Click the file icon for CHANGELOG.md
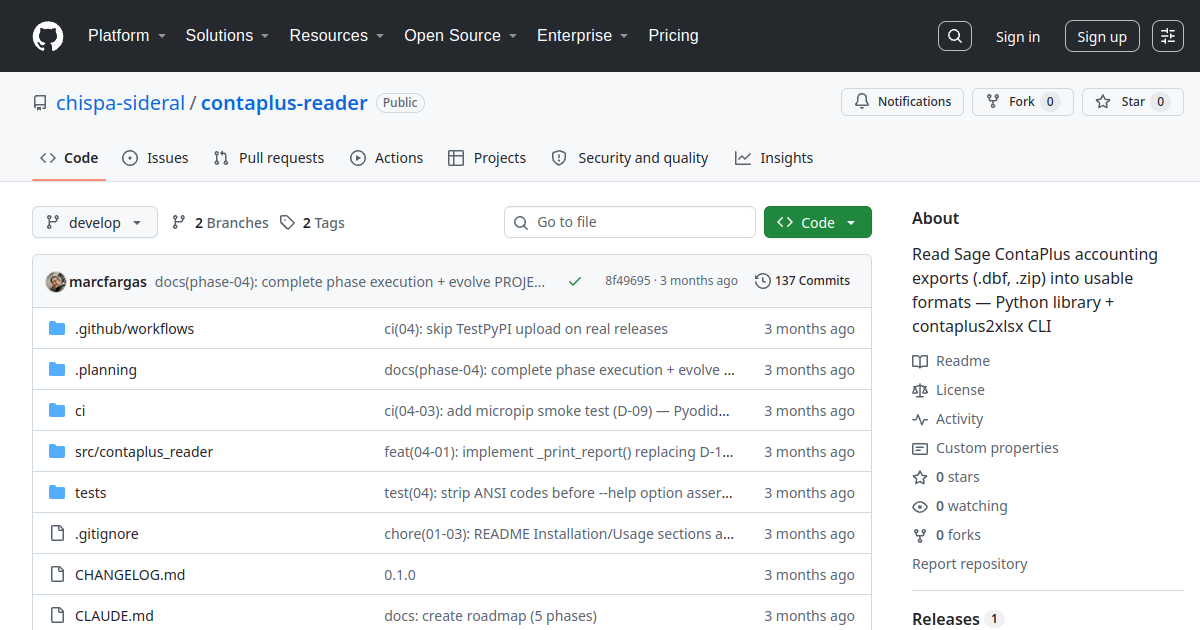This screenshot has width=1200, height=630. (57, 575)
